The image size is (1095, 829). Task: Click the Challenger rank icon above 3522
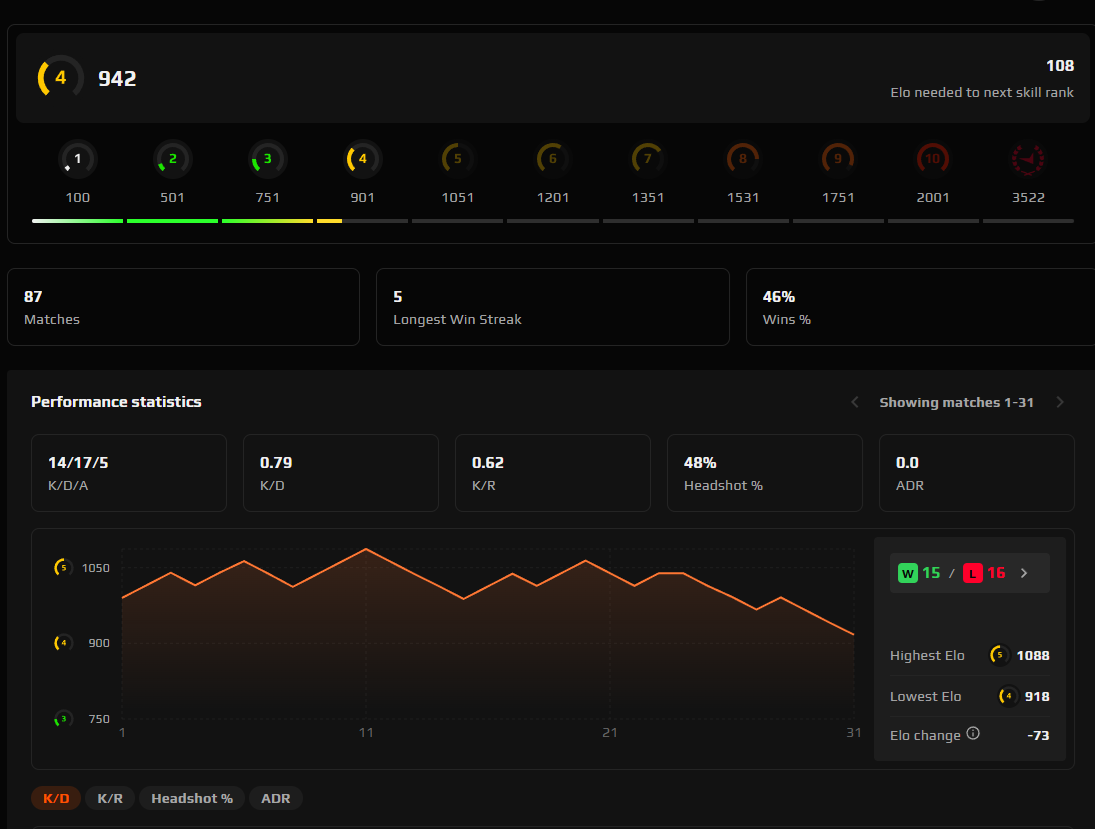[1028, 159]
